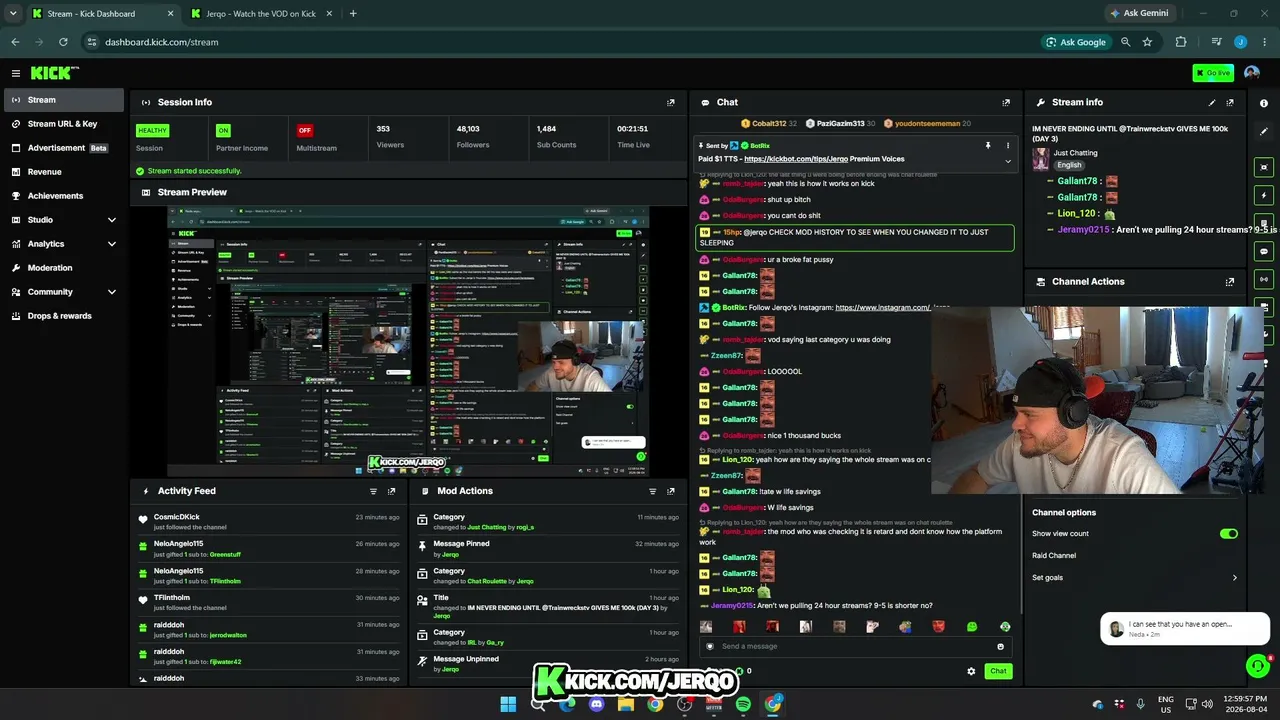Pop out the Stream info panel
Viewport: 1280px width, 720px height.
click(x=1230, y=102)
